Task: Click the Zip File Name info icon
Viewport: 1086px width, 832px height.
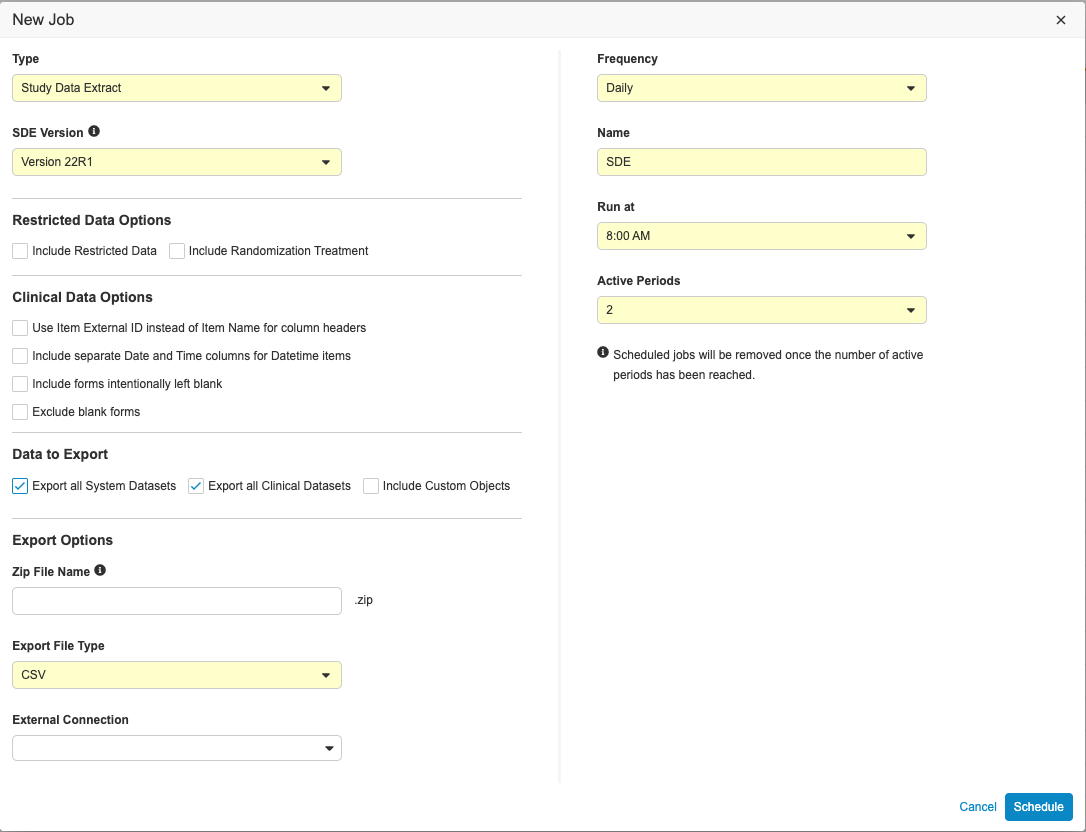Action: (100, 571)
